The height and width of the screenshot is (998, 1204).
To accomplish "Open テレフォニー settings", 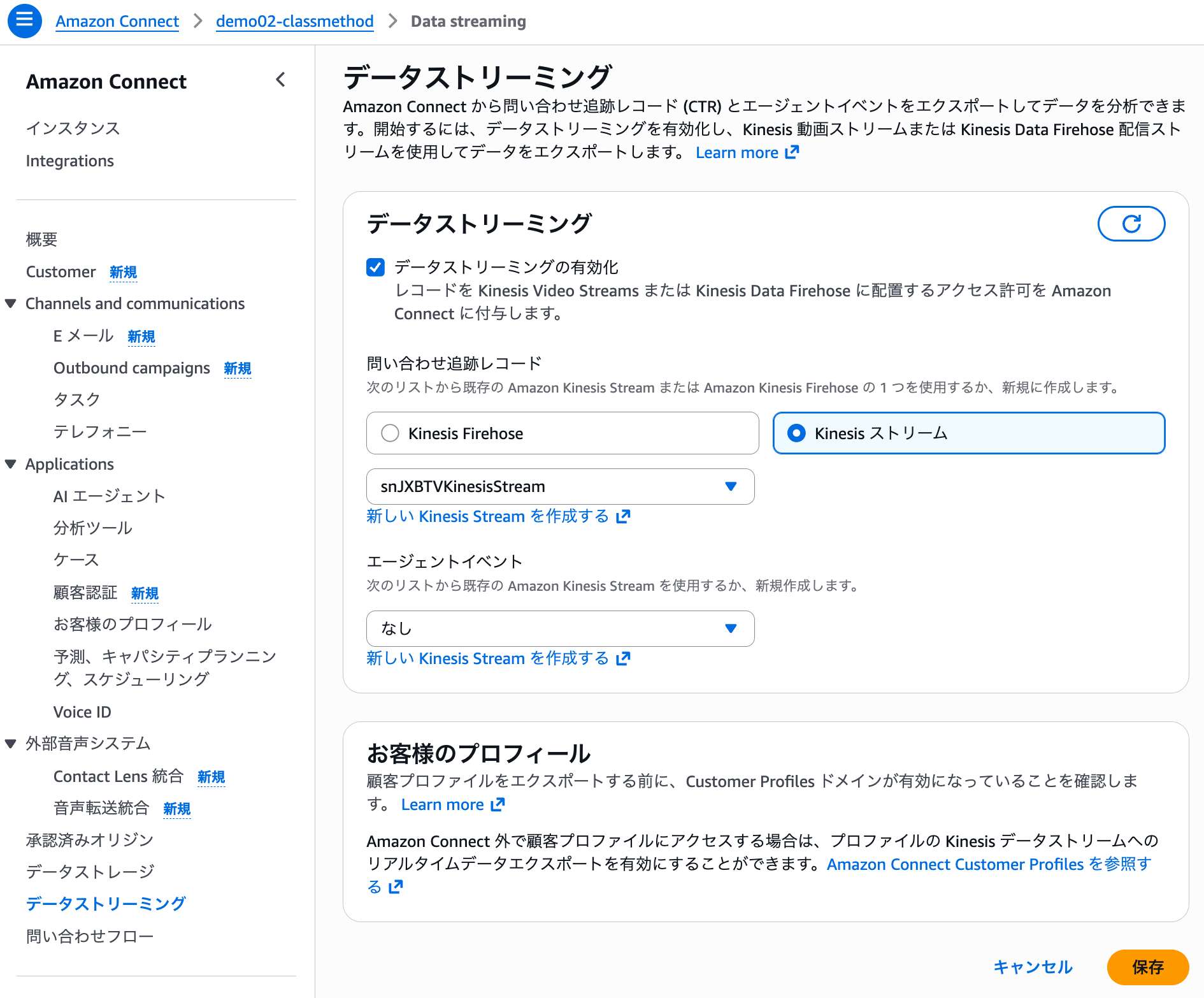I will (x=100, y=432).
